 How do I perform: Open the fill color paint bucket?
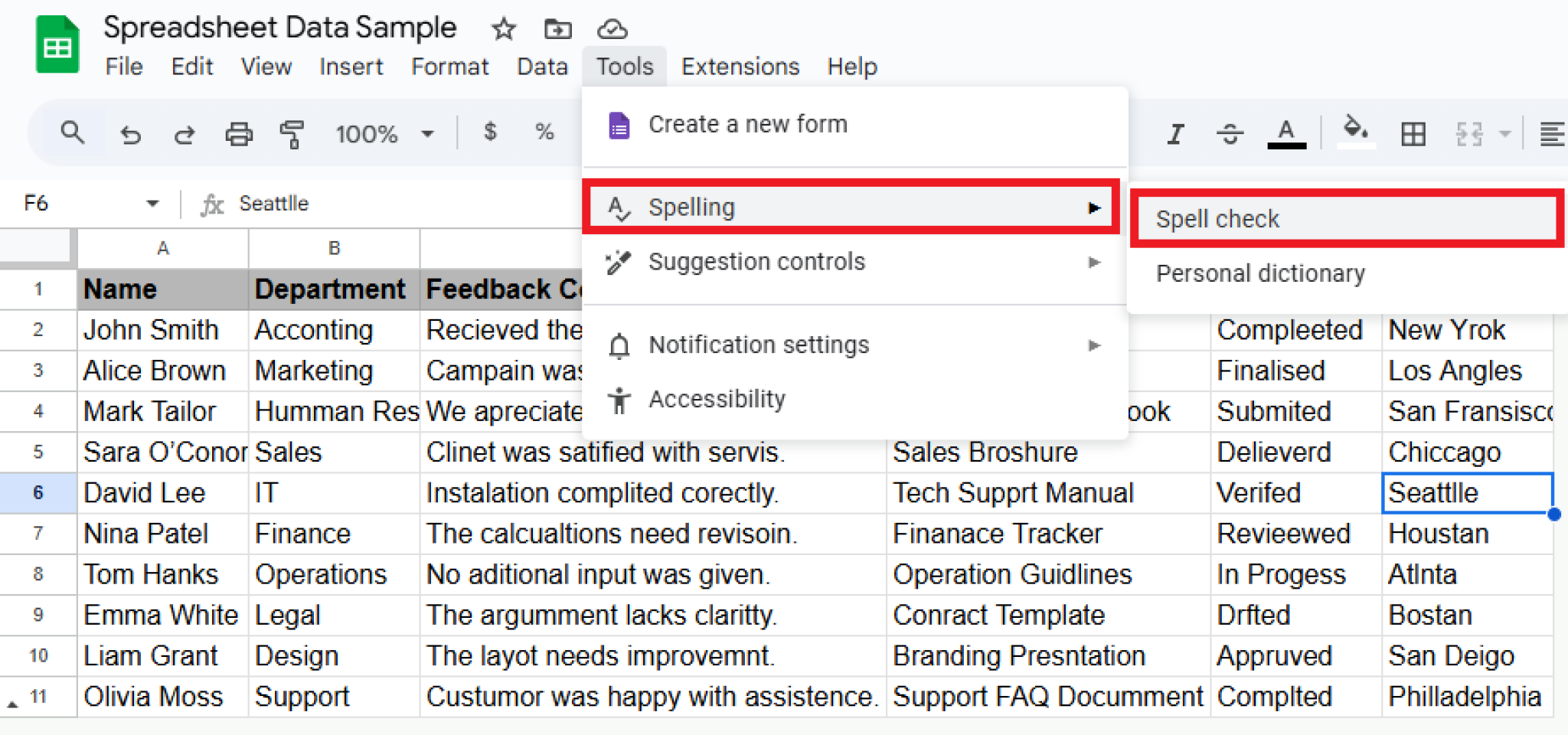coord(1355,132)
